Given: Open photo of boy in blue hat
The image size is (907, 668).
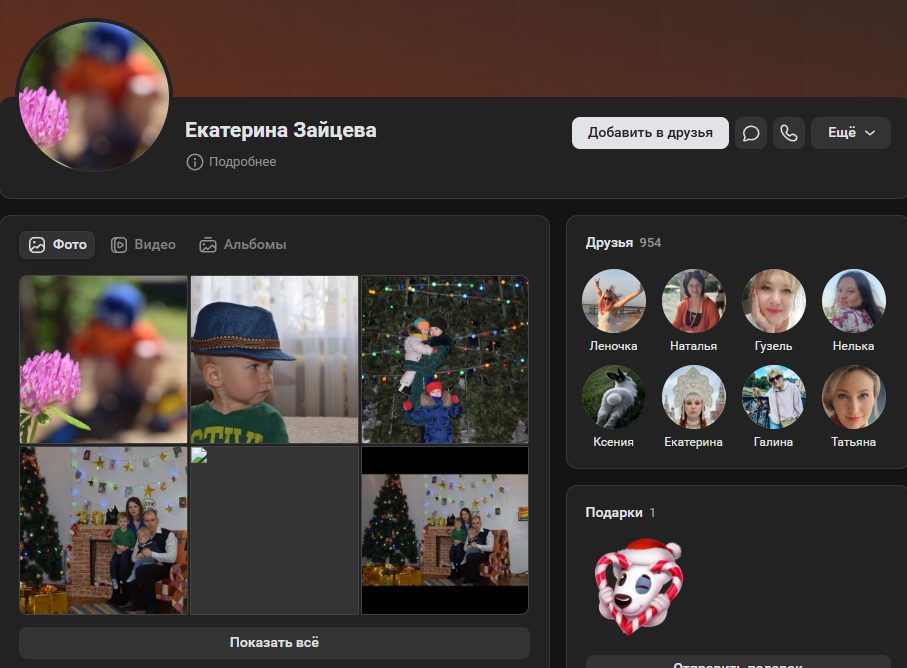Looking at the screenshot, I should point(274,359).
